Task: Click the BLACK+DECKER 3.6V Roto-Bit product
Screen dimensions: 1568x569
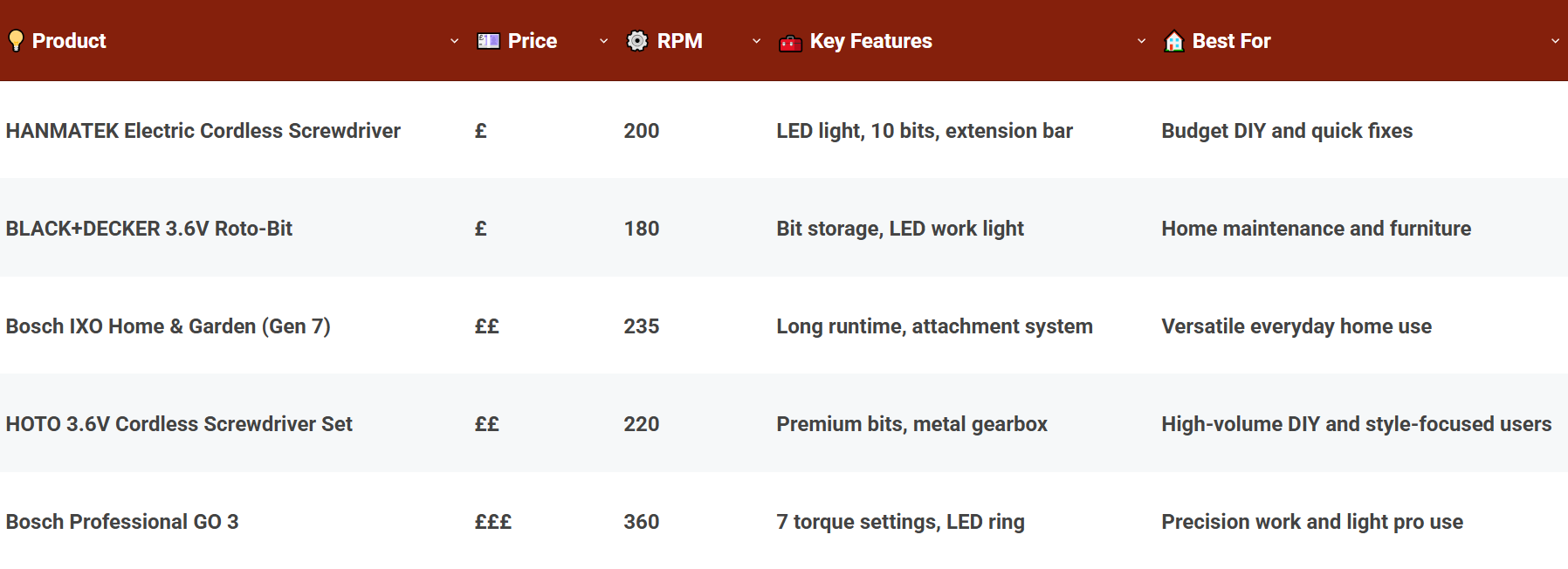Action: 148,229
